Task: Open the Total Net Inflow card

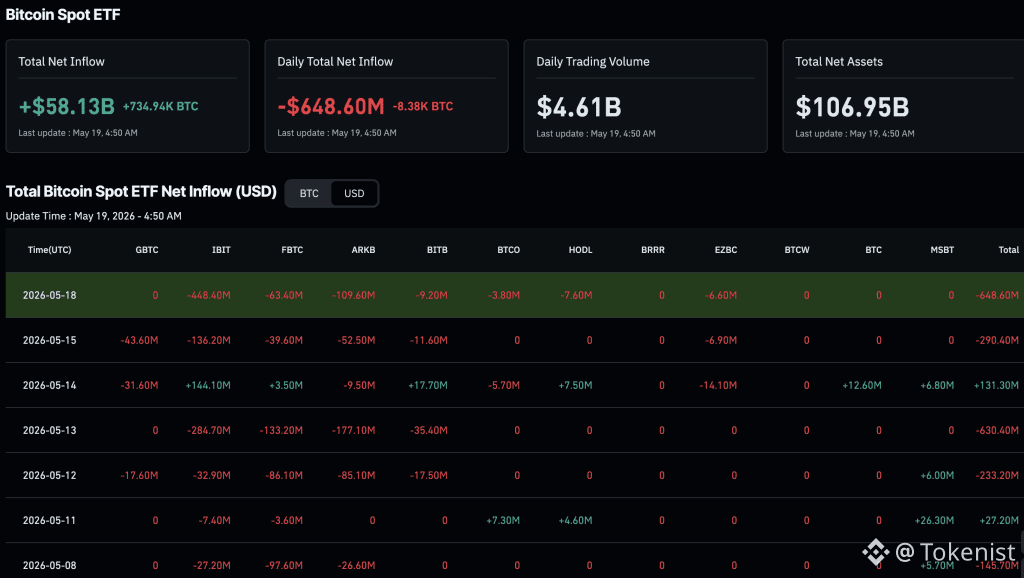Action: tap(127, 96)
